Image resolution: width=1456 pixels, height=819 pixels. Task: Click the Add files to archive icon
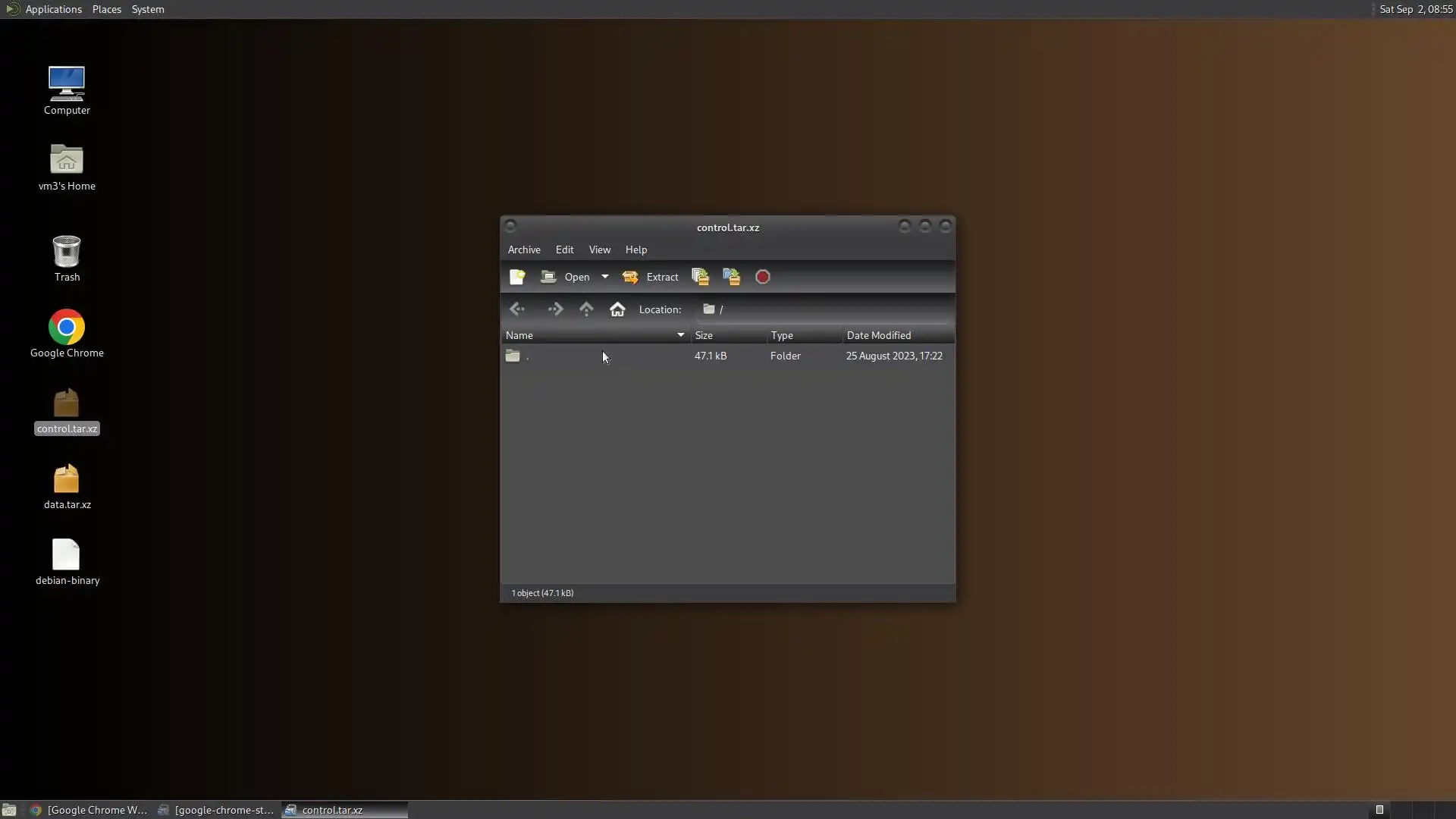700,277
